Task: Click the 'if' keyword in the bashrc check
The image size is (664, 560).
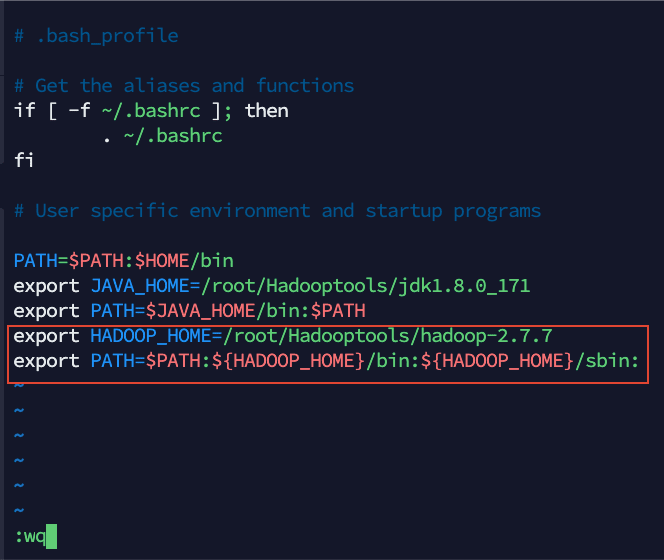Action: pyautogui.click(x=25, y=111)
